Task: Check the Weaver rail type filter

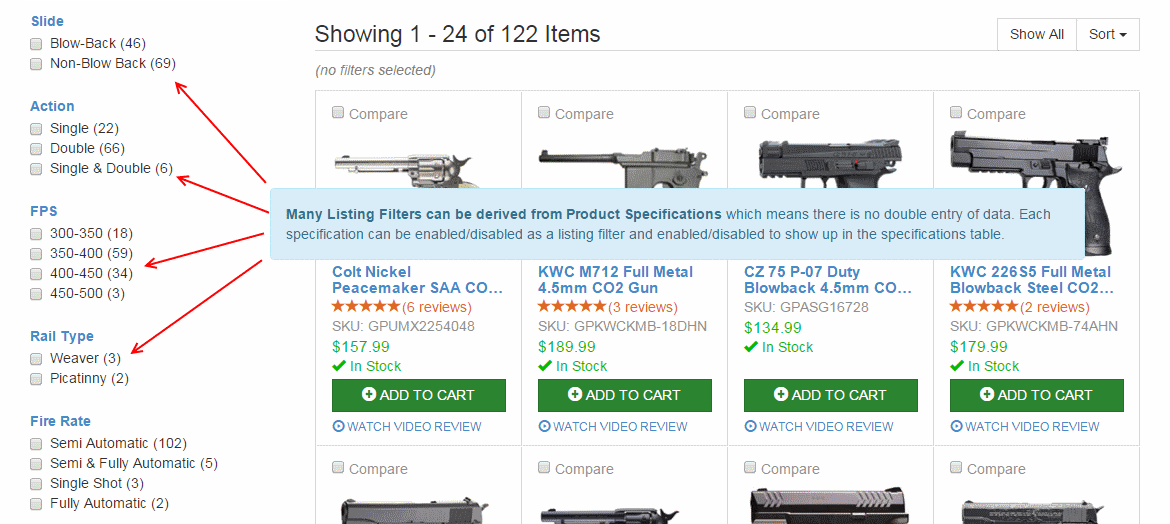Action: (x=36, y=359)
